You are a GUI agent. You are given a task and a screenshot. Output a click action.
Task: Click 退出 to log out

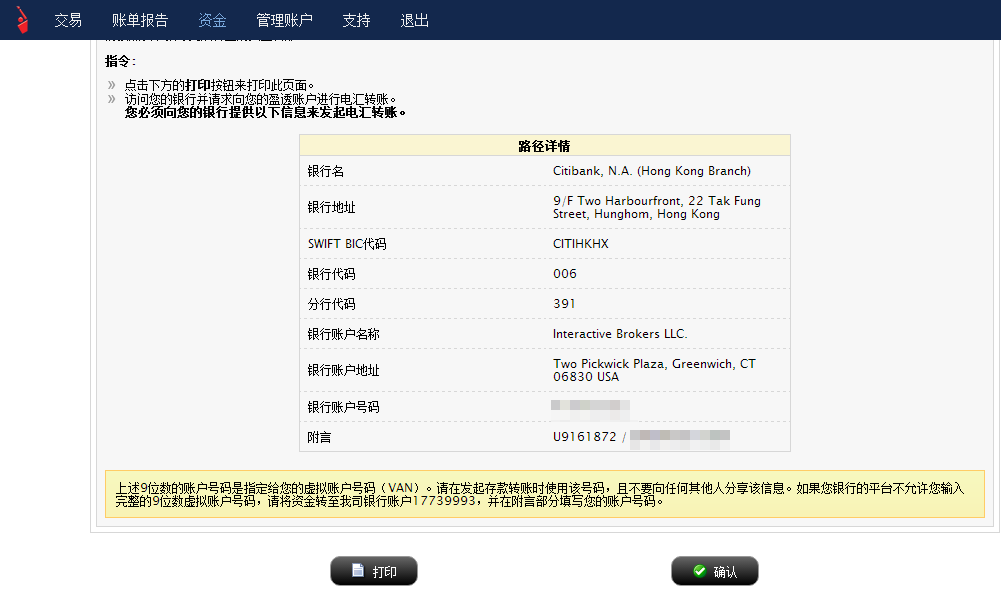point(414,20)
